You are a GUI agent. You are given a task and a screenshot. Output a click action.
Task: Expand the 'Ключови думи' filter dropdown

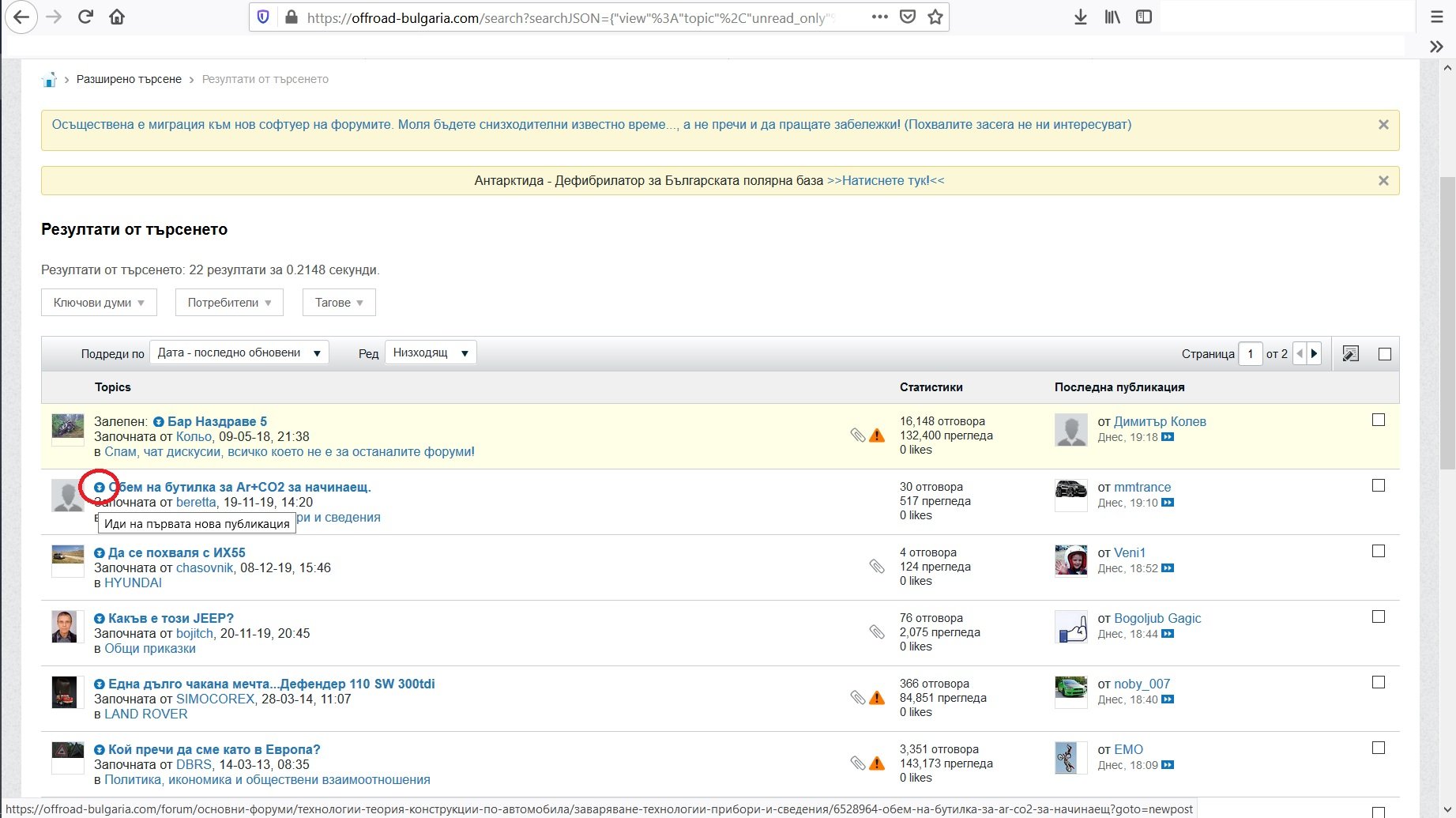tap(99, 303)
